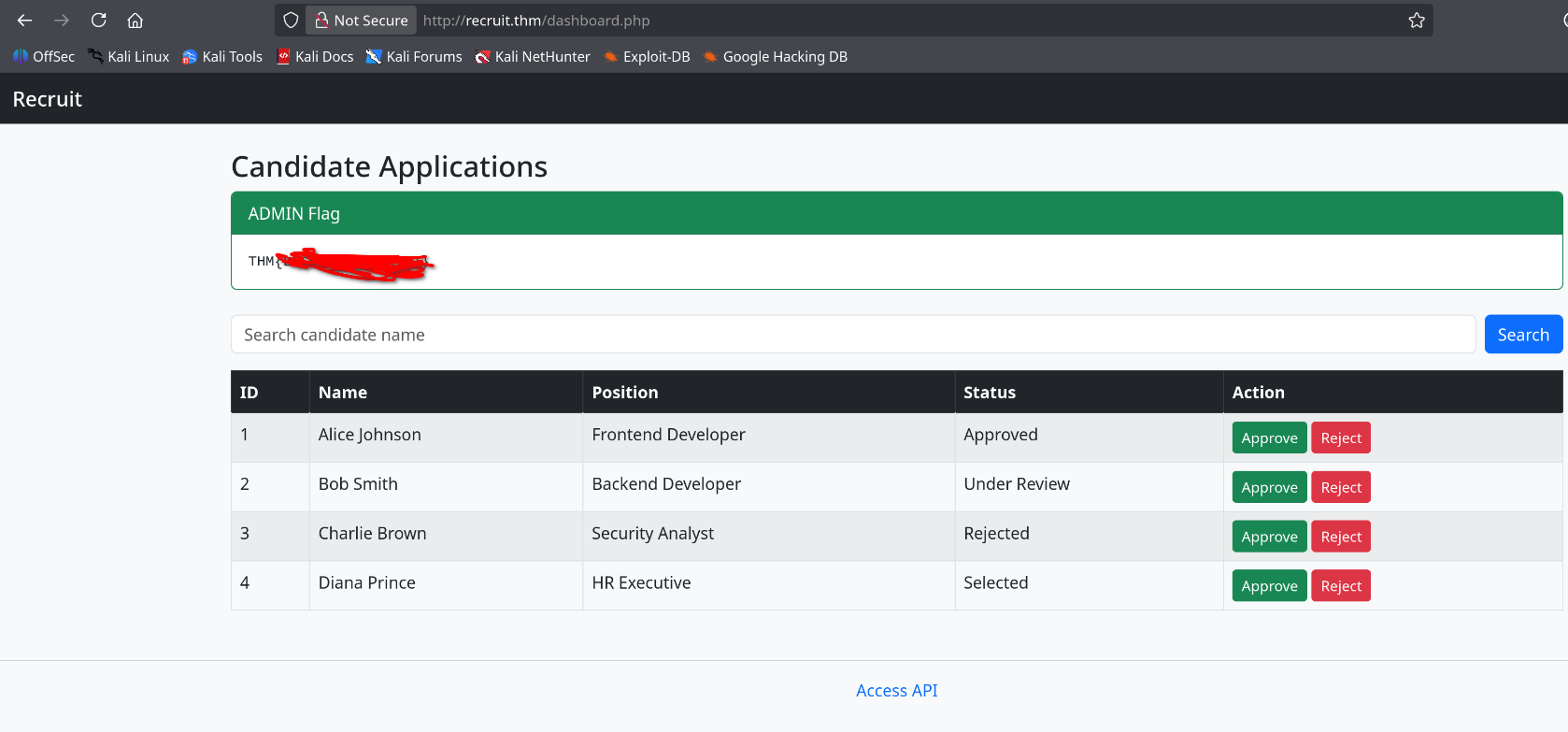Open the Kali Docs bookmark

315,56
